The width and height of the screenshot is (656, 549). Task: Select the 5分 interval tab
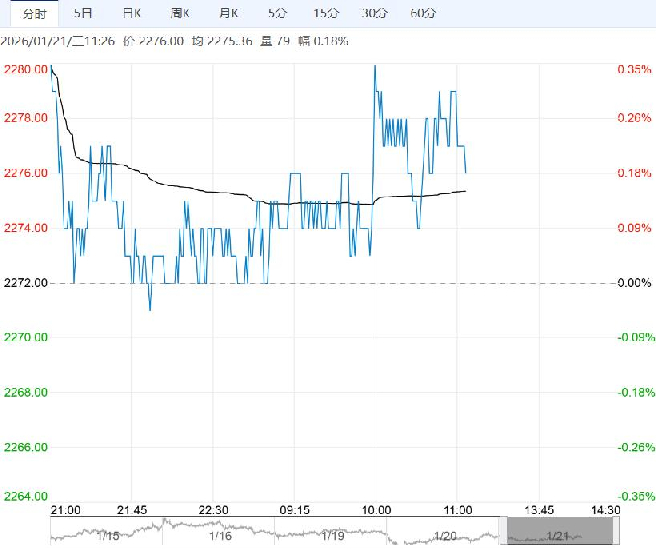coord(276,13)
